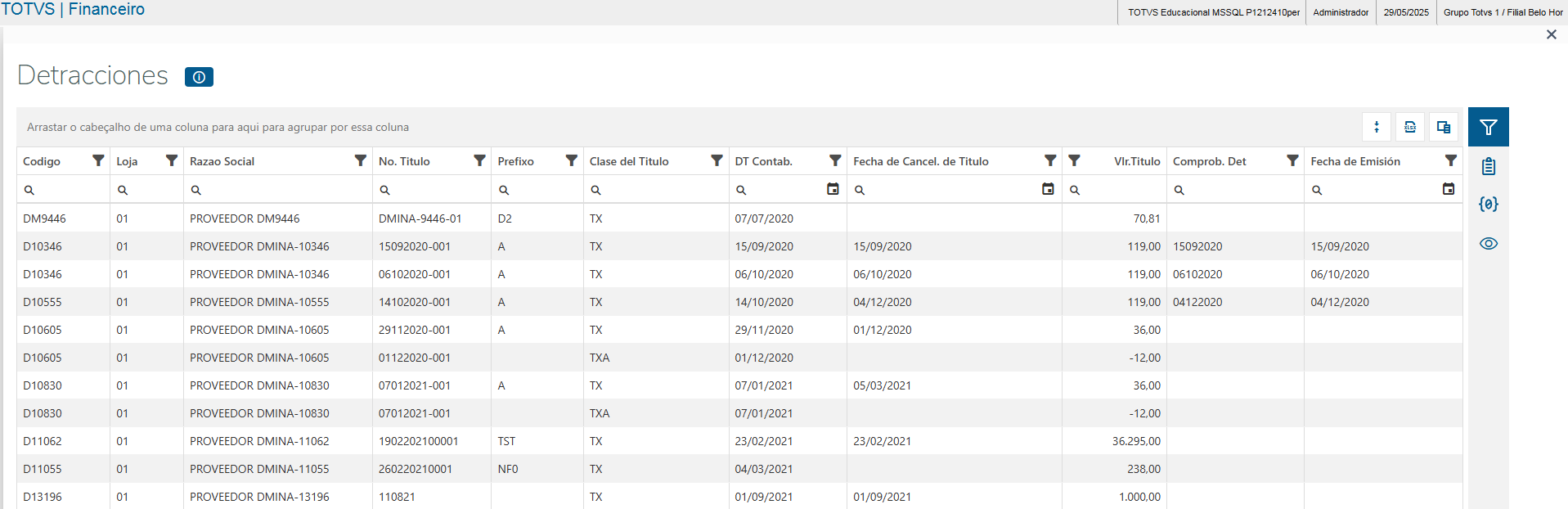Click the Clase del Titulo filter funnel
Image resolution: width=1568 pixels, height=509 pixels.
point(717,160)
